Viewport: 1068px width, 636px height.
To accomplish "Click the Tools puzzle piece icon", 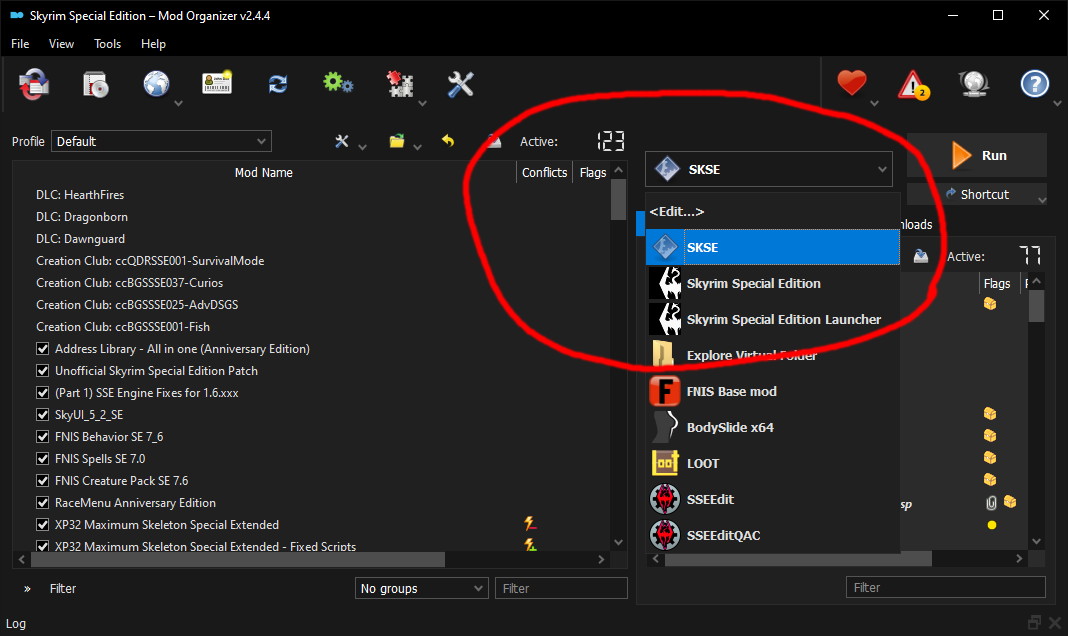I will pyautogui.click(x=400, y=84).
